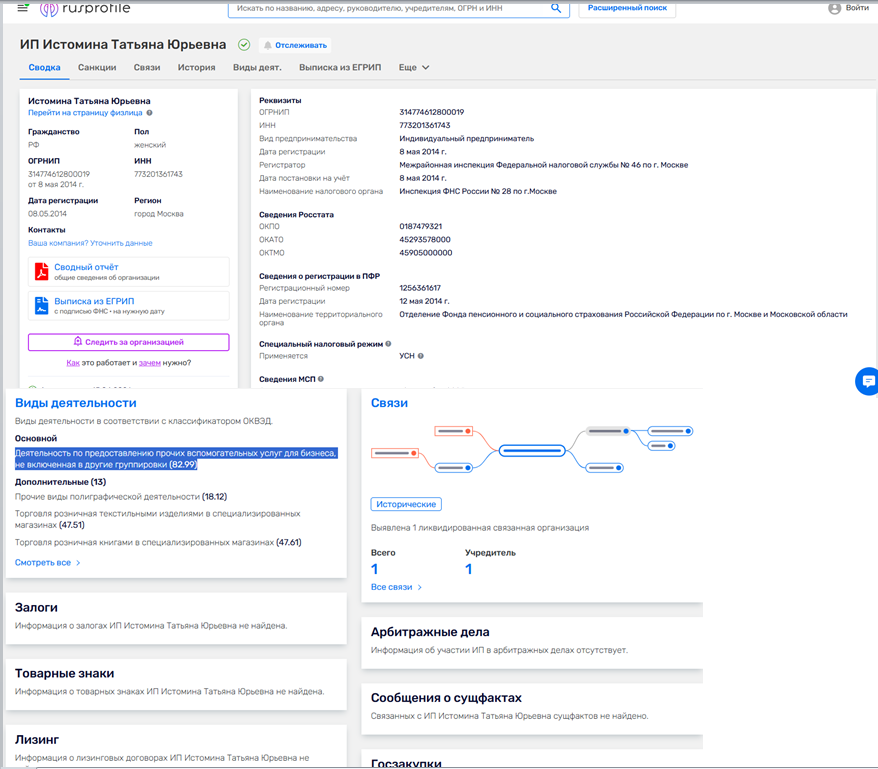Click Перейти на страницу физлица link
The image size is (878, 769).
pos(85,113)
